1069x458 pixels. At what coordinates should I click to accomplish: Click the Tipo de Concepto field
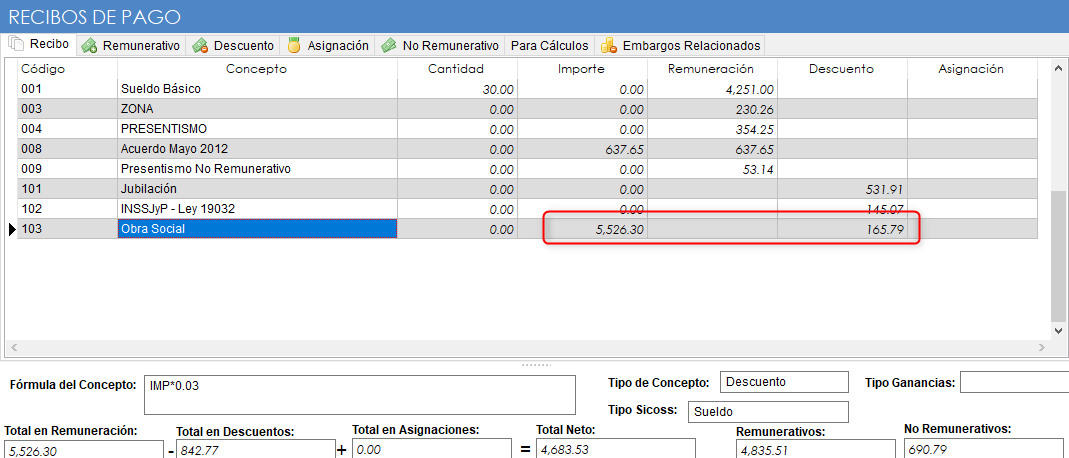pos(783,382)
